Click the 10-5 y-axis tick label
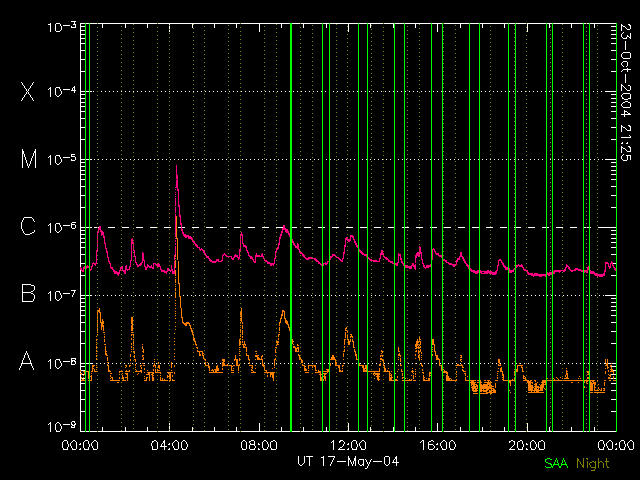Viewport: 640px width, 480px height. (x=62, y=160)
